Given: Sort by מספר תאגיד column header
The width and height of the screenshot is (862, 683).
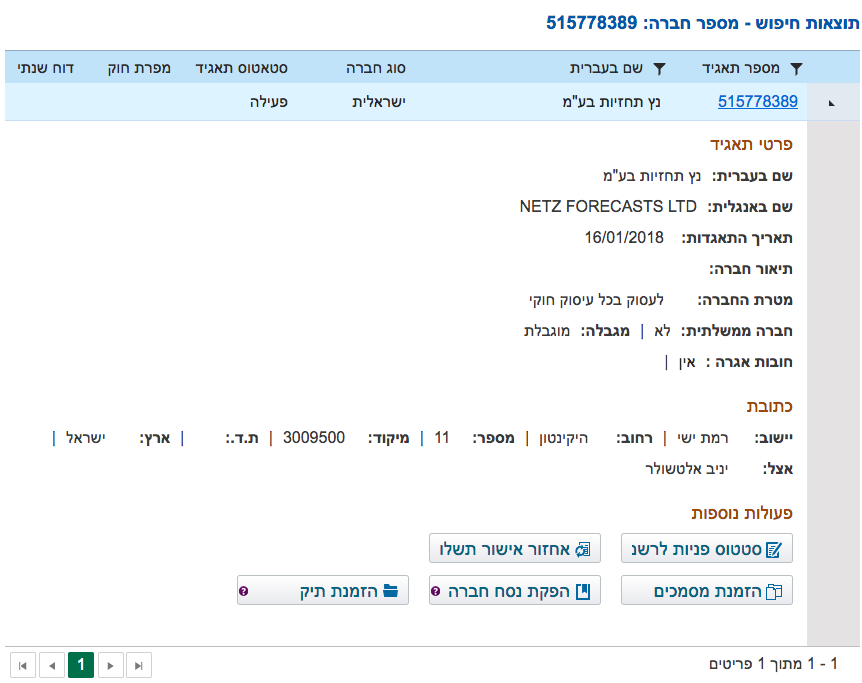Looking at the screenshot, I should [741, 68].
